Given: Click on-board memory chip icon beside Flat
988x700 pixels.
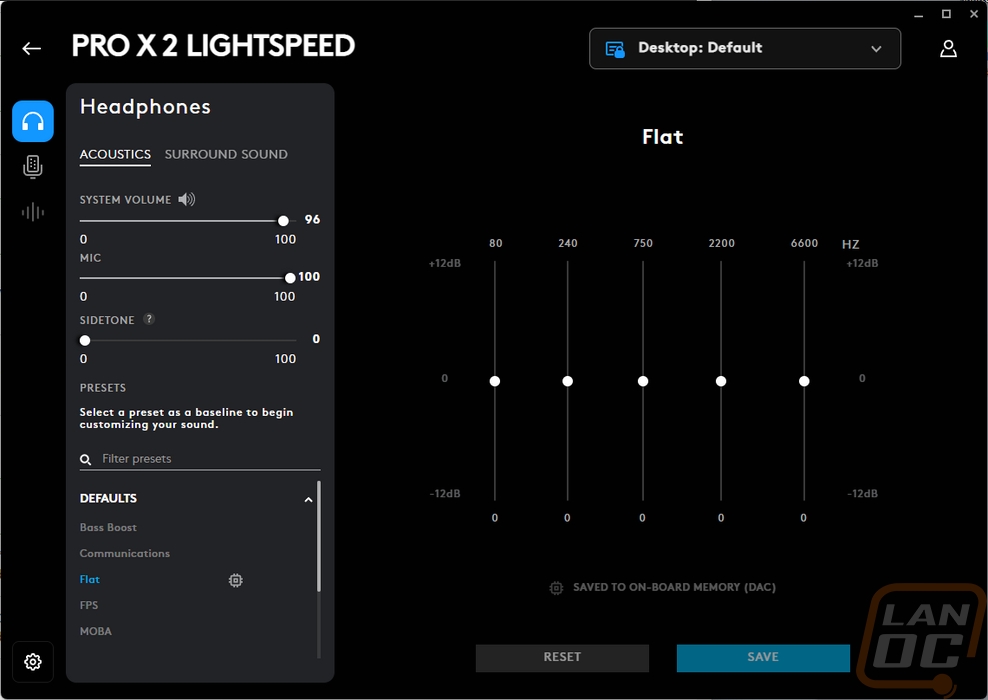Looking at the screenshot, I should pos(236,580).
